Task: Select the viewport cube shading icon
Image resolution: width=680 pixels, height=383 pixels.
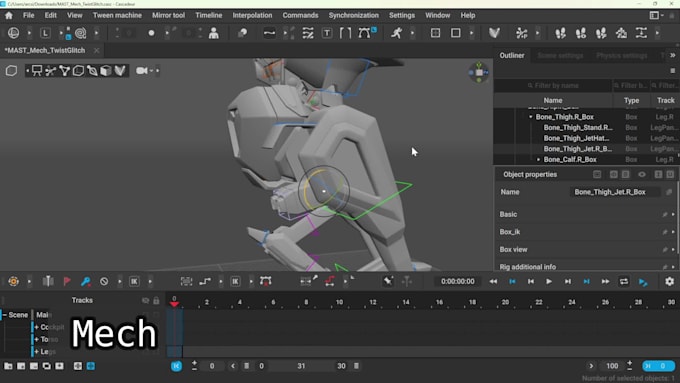Action: click(12, 70)
